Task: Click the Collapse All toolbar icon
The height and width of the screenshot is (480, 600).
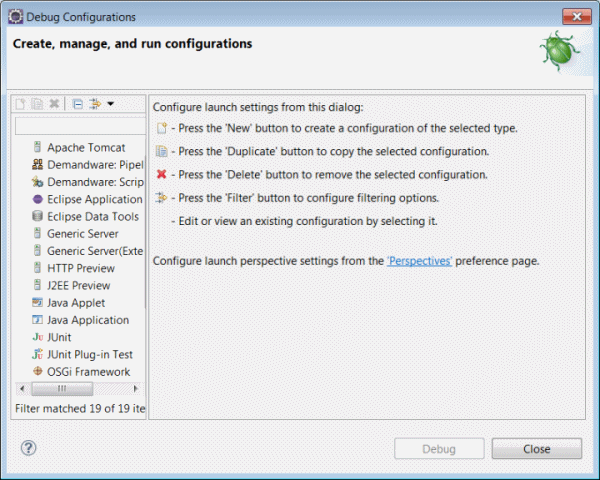Action: click(78, 104)
